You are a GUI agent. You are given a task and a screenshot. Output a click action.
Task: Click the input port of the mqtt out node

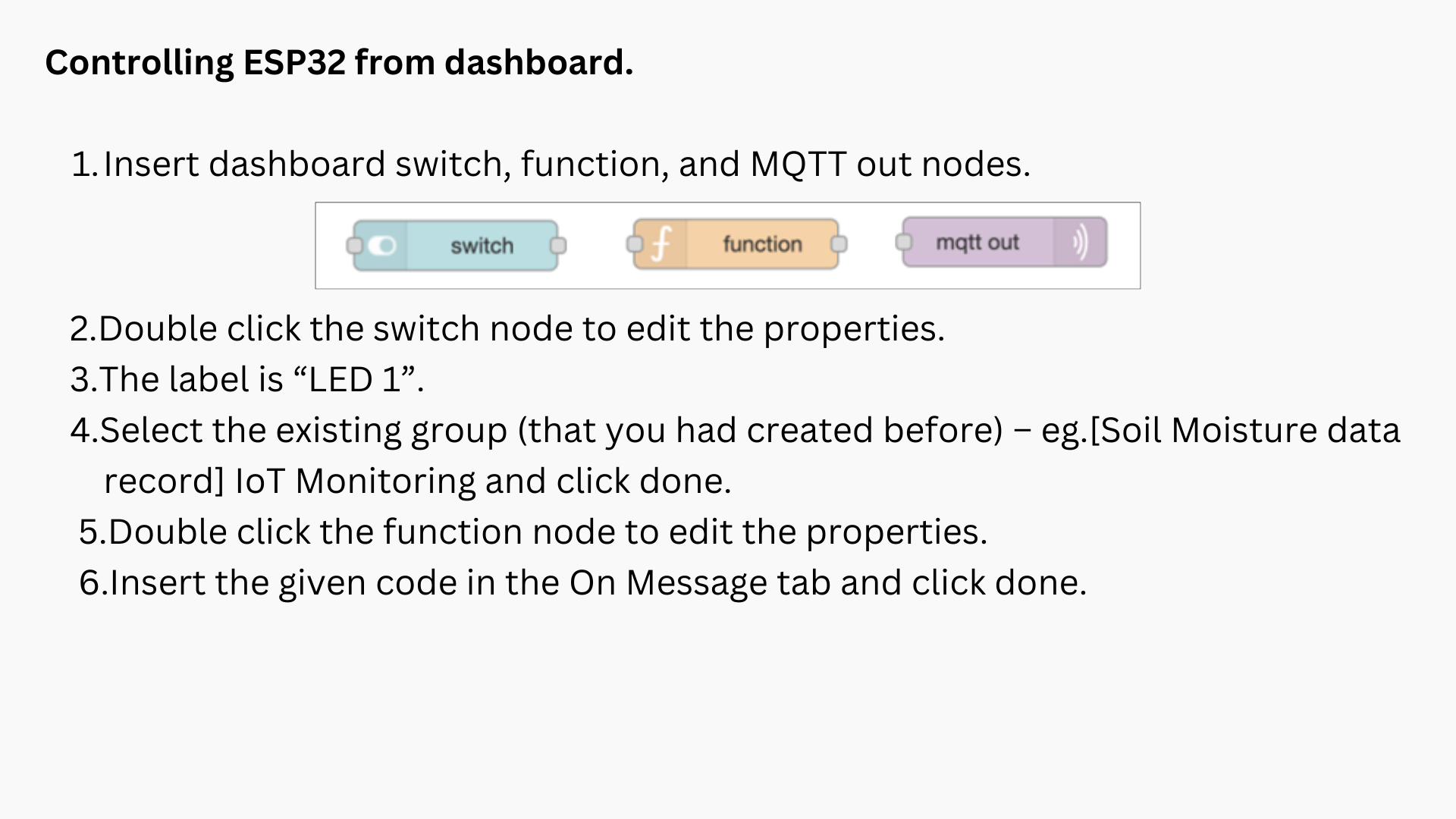[x=904, y=242]
